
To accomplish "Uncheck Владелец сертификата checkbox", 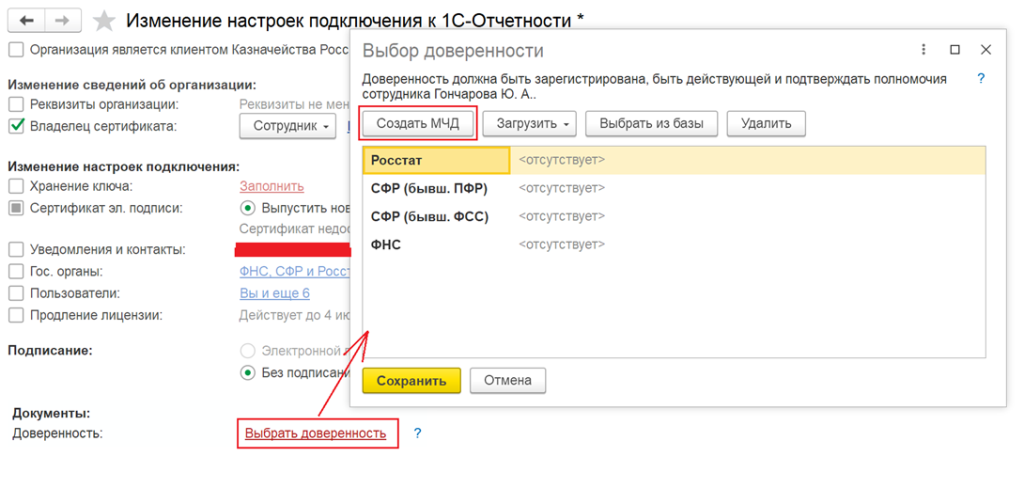I will click(16, 126).
